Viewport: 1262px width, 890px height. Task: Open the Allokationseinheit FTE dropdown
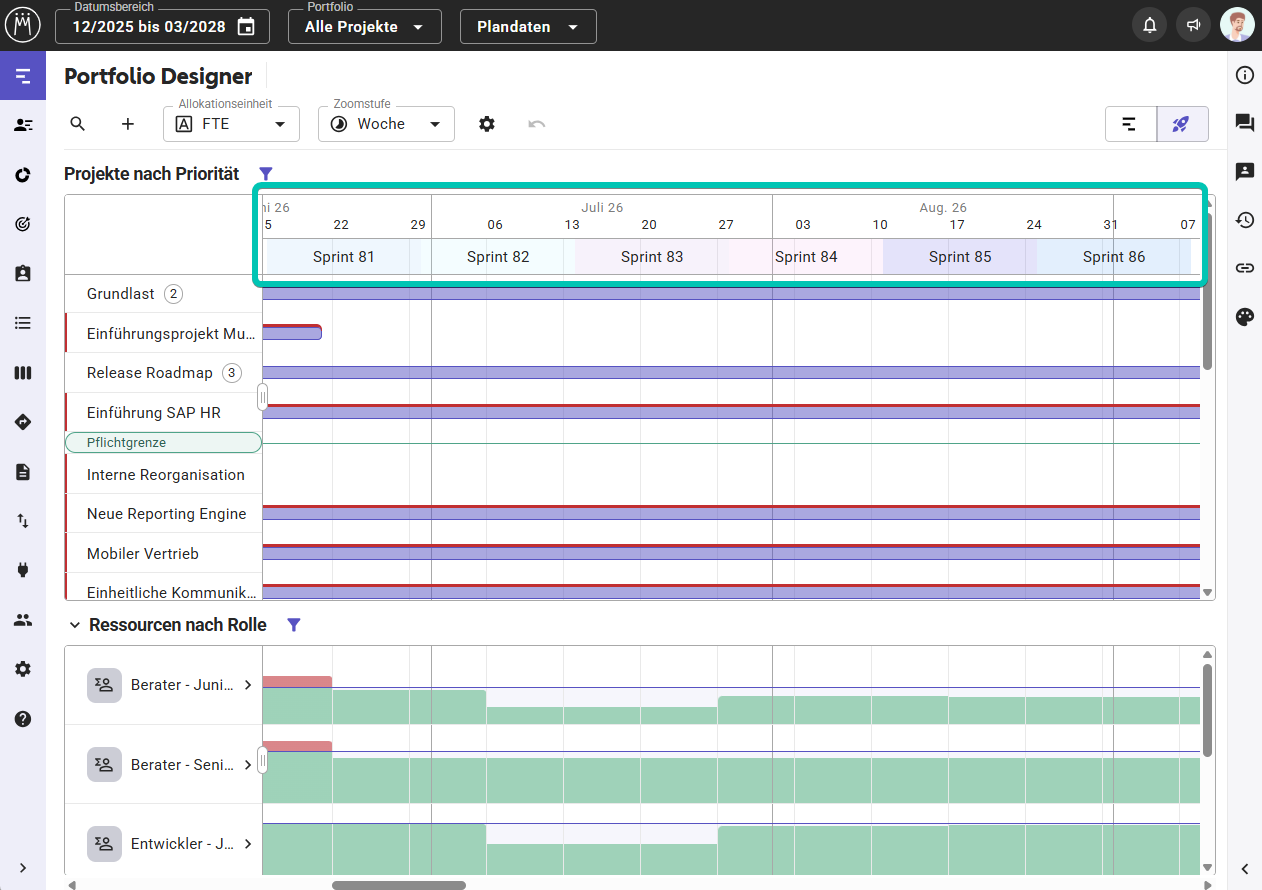[x=231, y=124]
